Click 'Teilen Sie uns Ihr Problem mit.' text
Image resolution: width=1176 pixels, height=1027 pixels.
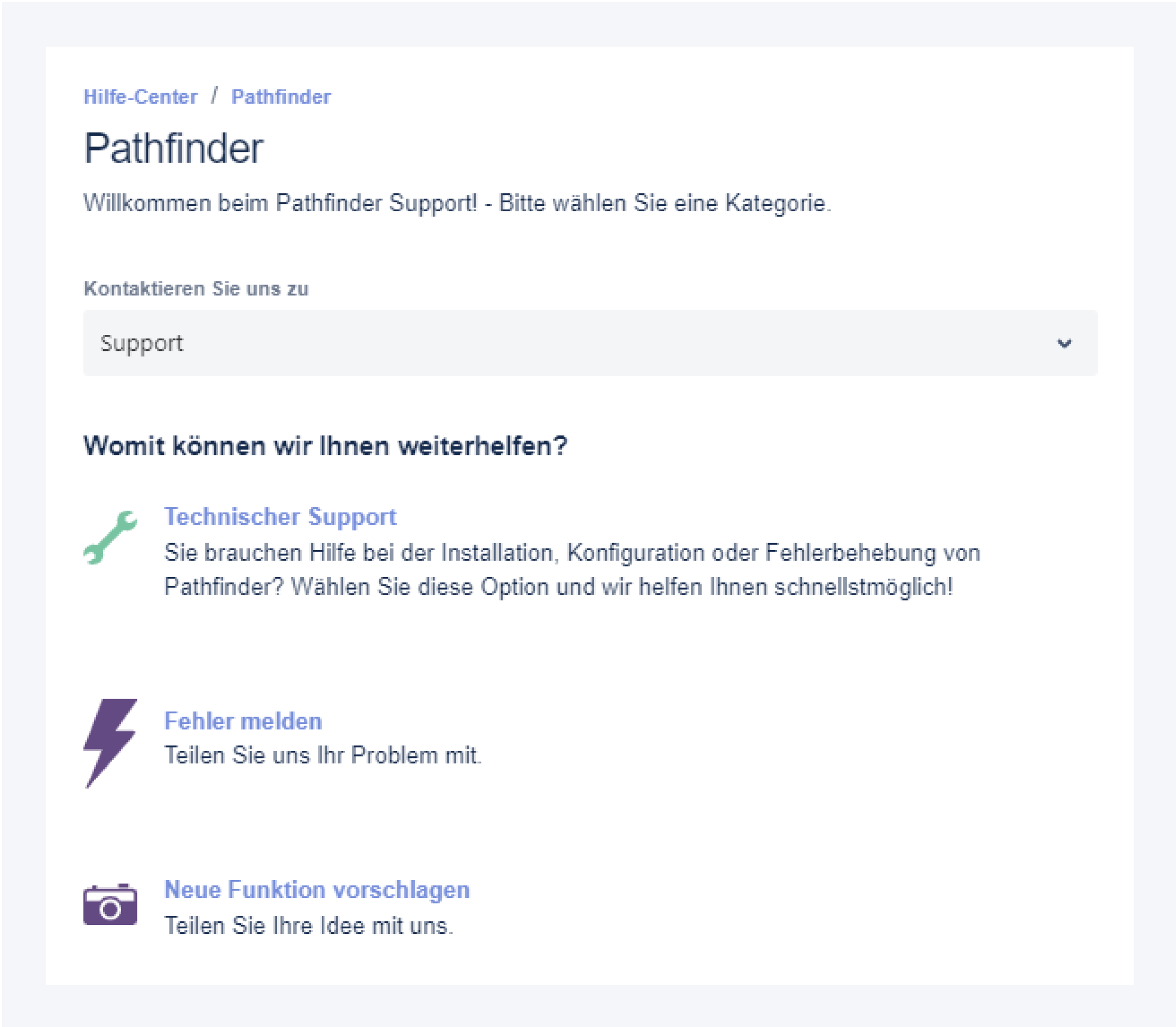coord(323,755)
